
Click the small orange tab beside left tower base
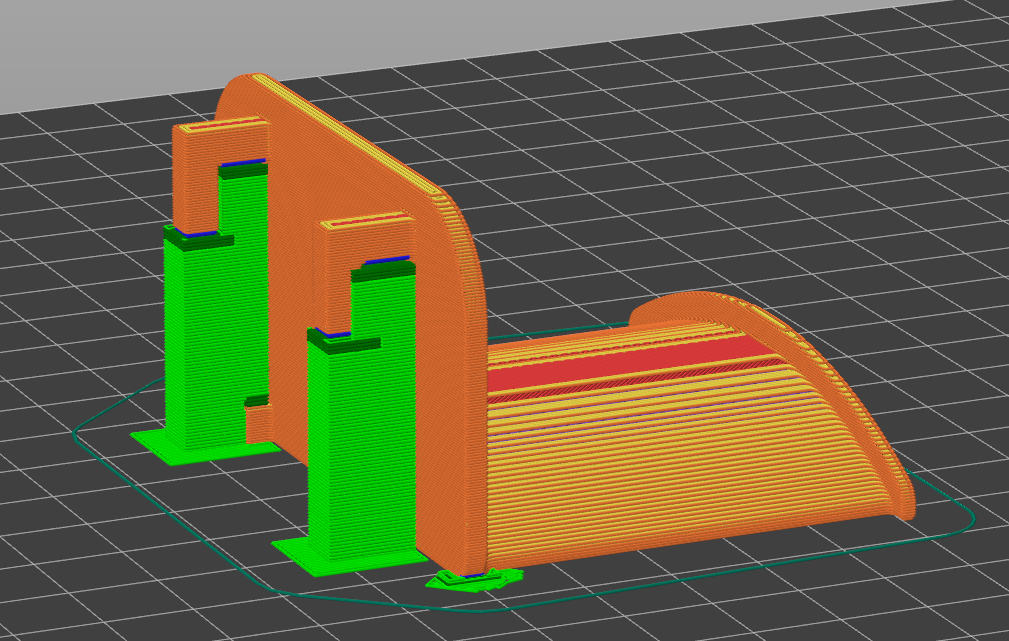click(x=259, y=420)
